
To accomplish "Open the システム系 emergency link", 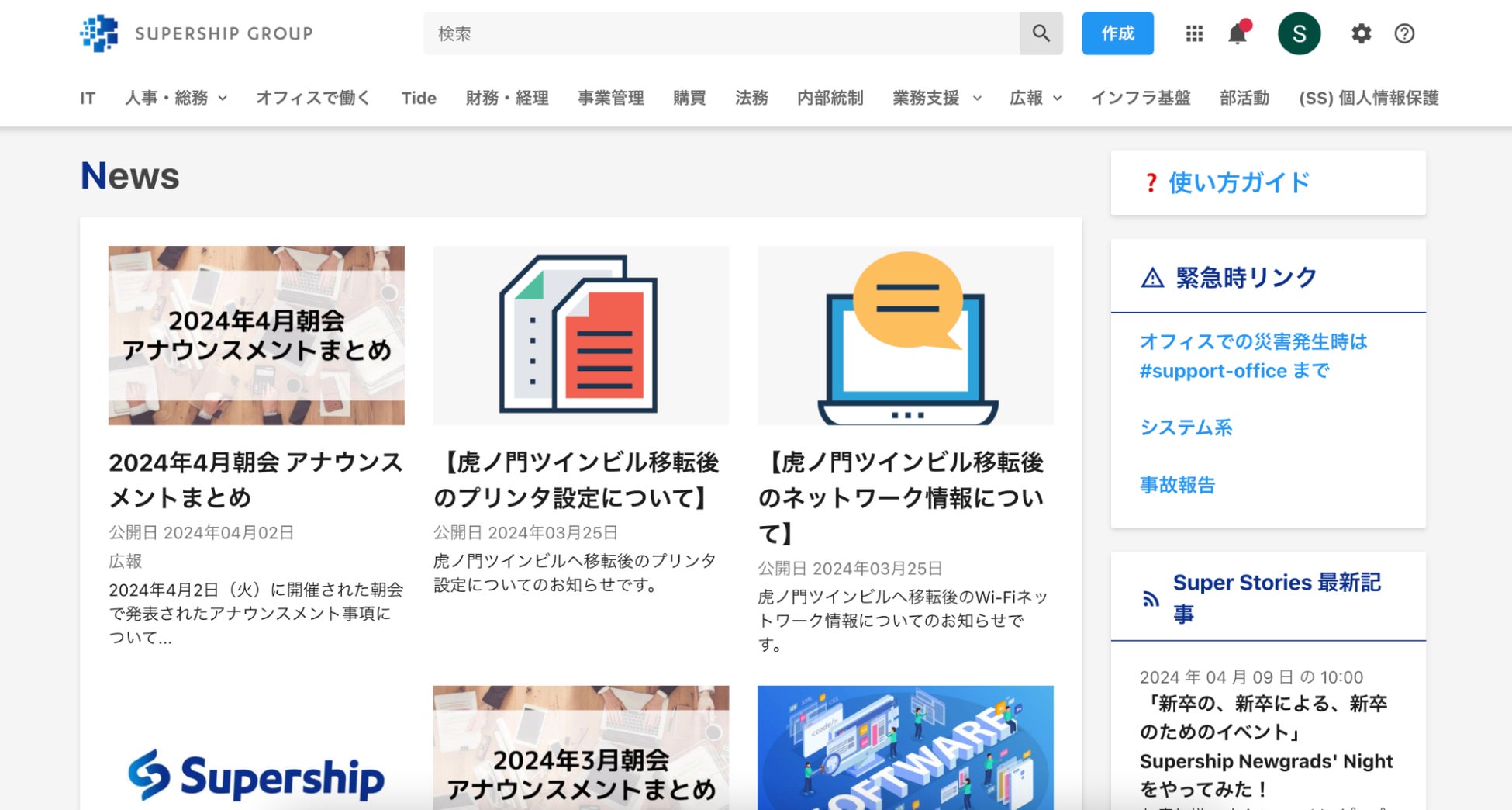I will pos(1186,427).
